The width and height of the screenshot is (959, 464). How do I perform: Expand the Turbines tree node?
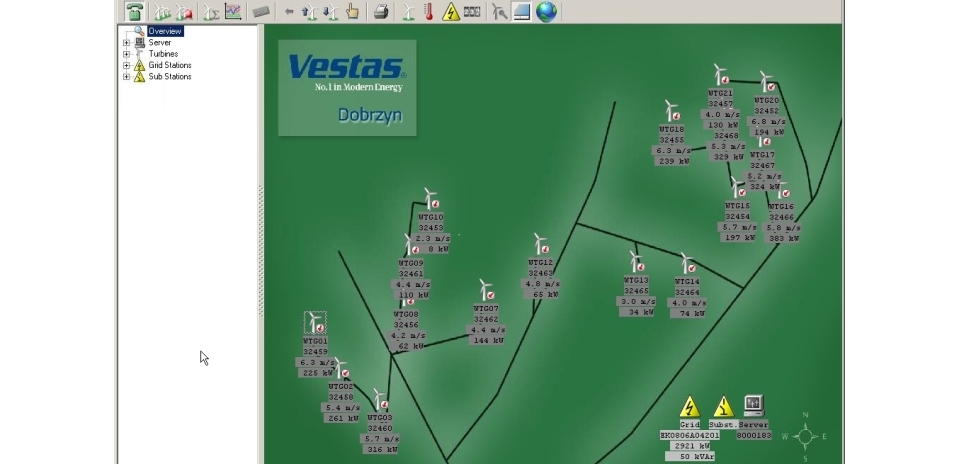(127, 54)
